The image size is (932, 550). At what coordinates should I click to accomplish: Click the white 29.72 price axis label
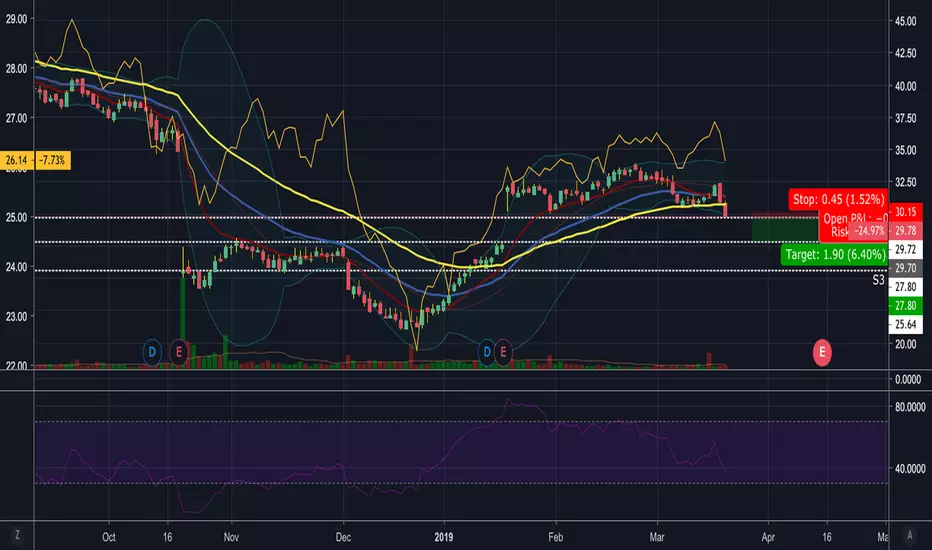[x=905, y=249]
